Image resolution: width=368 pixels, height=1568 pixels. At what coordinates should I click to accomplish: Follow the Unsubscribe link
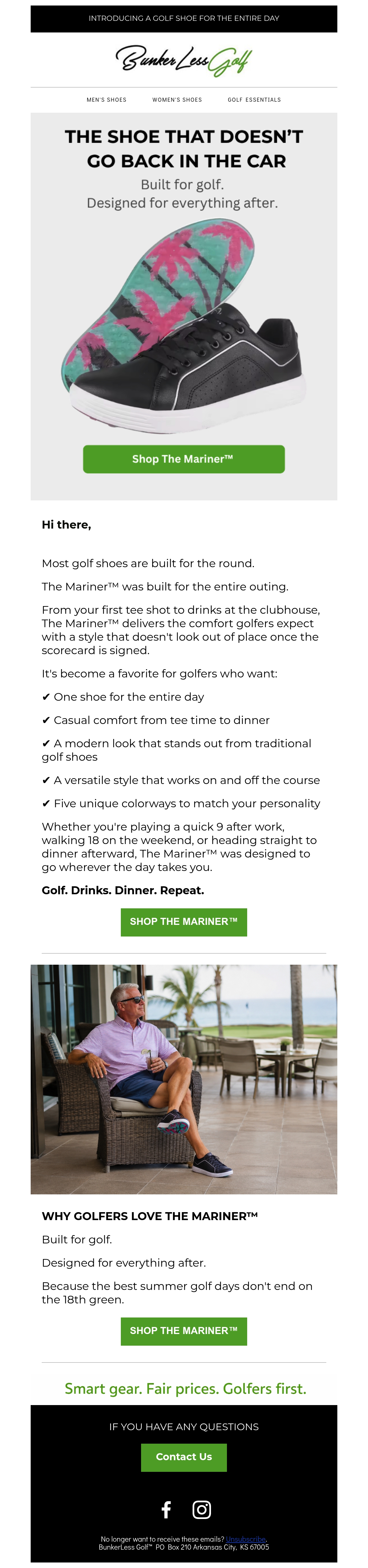point(246,1538)
